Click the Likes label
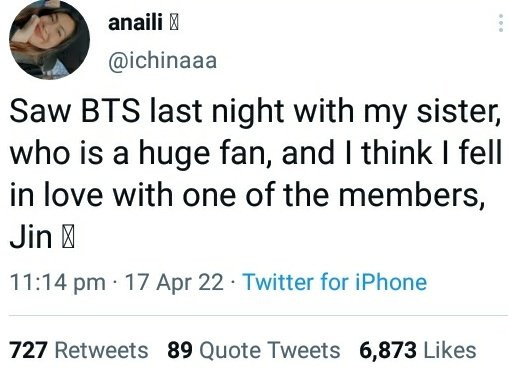 coord(450,350)
